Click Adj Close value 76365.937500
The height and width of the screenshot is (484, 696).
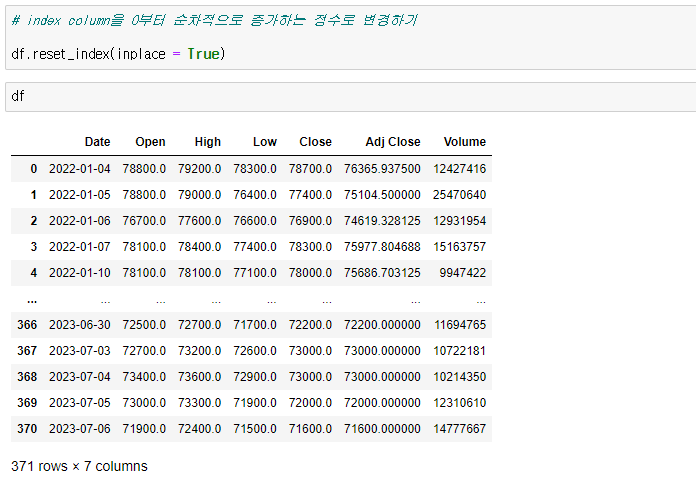click(x=382, y=169)
